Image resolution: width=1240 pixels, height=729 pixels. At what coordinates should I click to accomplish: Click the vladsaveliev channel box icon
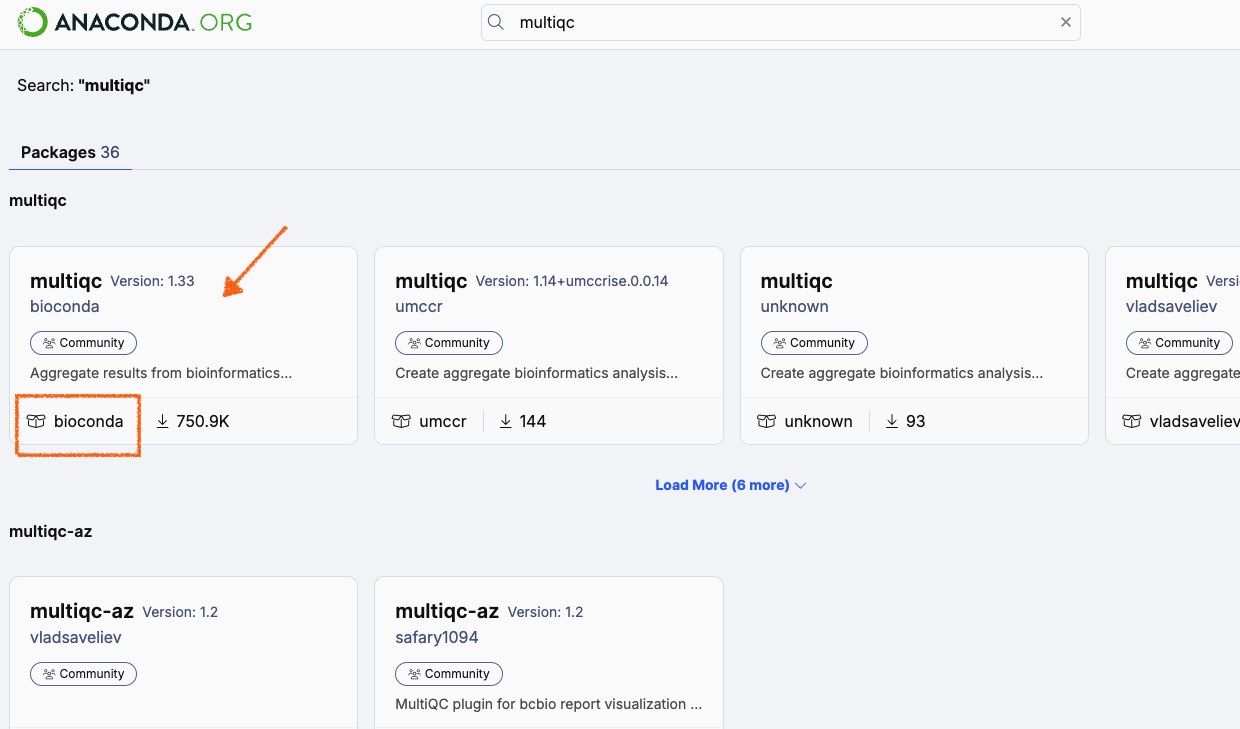[x=1132, y=421]
